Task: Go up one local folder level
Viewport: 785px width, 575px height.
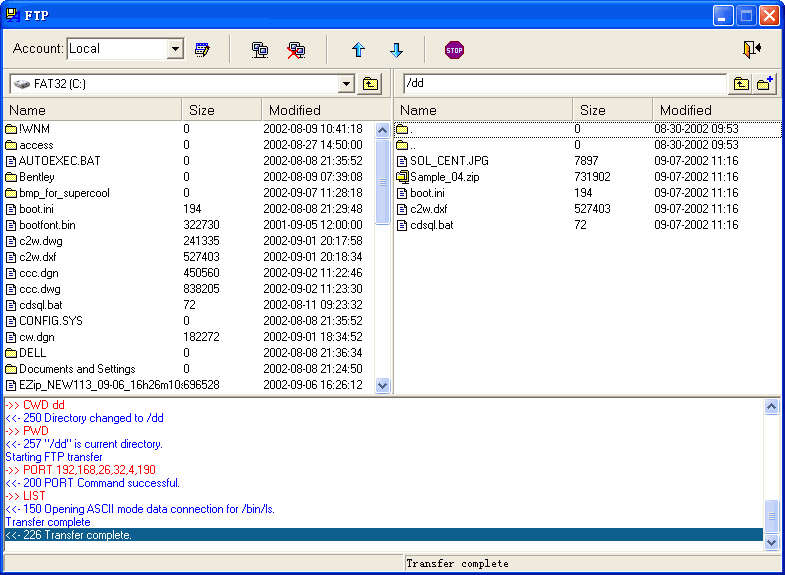Action: [371, 84]
